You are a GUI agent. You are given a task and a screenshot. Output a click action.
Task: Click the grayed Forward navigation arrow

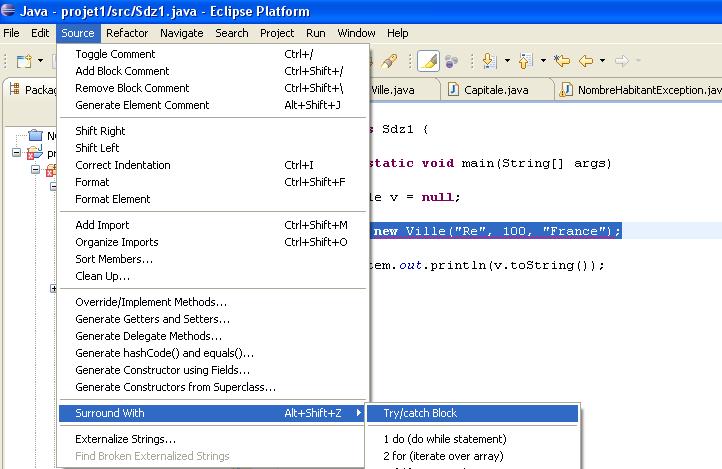click(622, 61)
